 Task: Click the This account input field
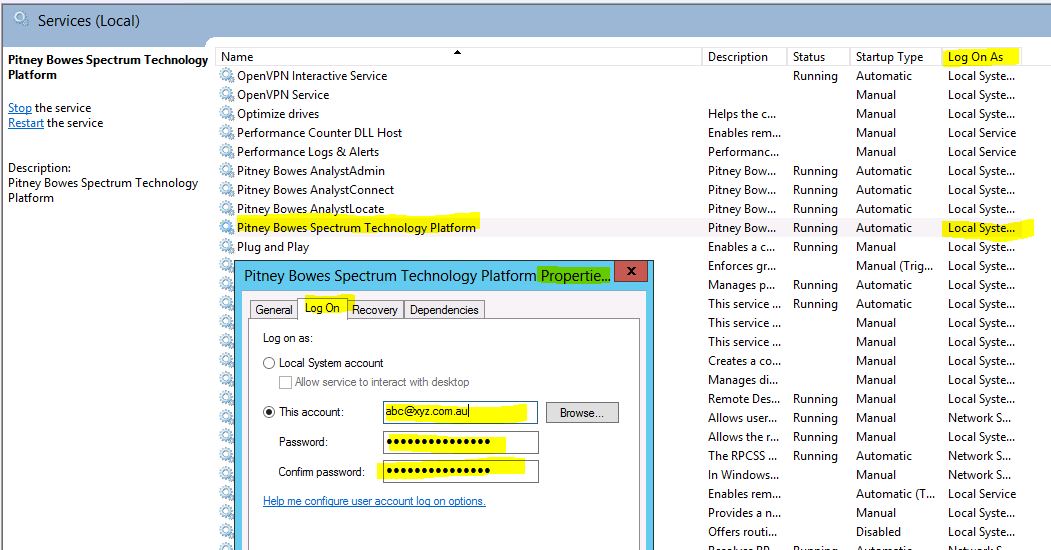(460, 412)
